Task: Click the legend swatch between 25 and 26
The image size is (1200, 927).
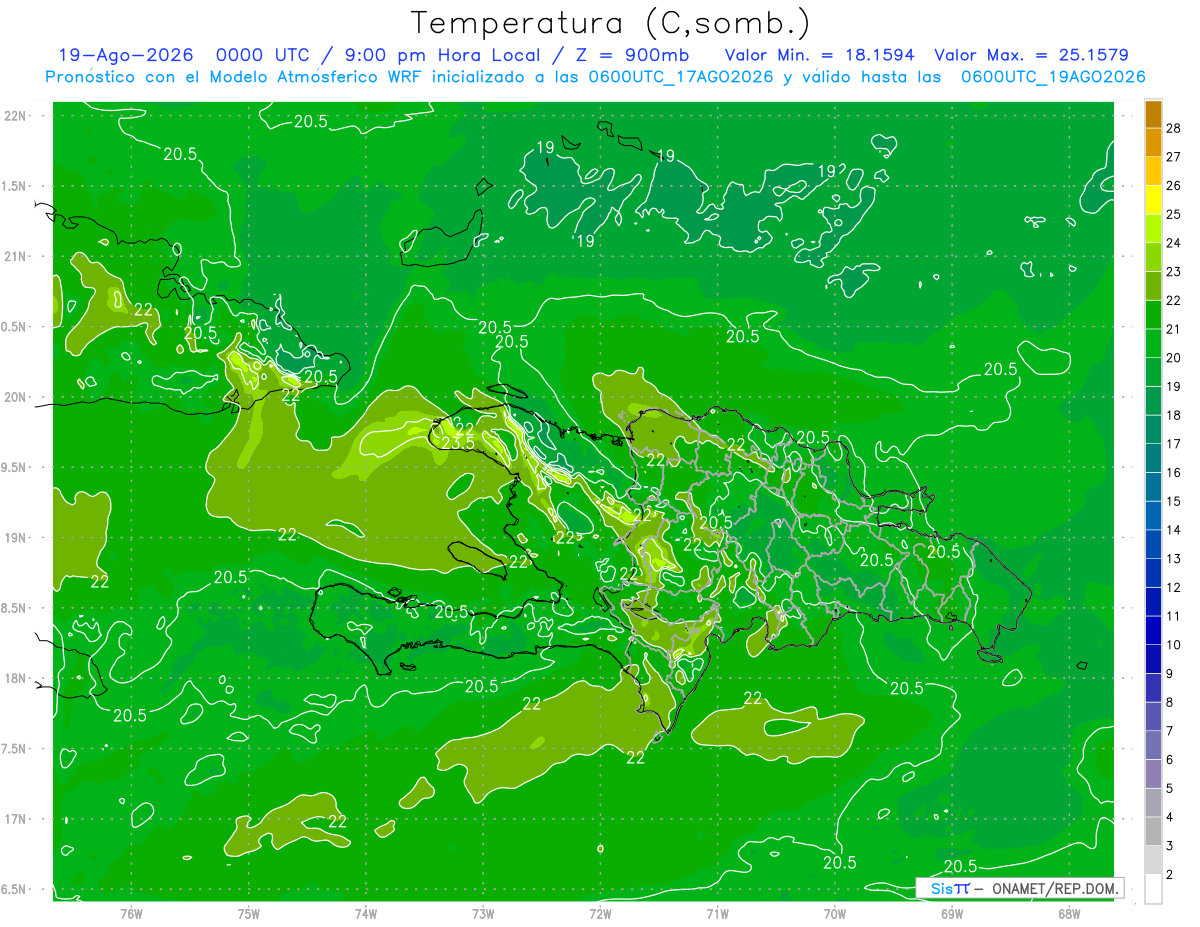Action: click(x=1153, y=200)
